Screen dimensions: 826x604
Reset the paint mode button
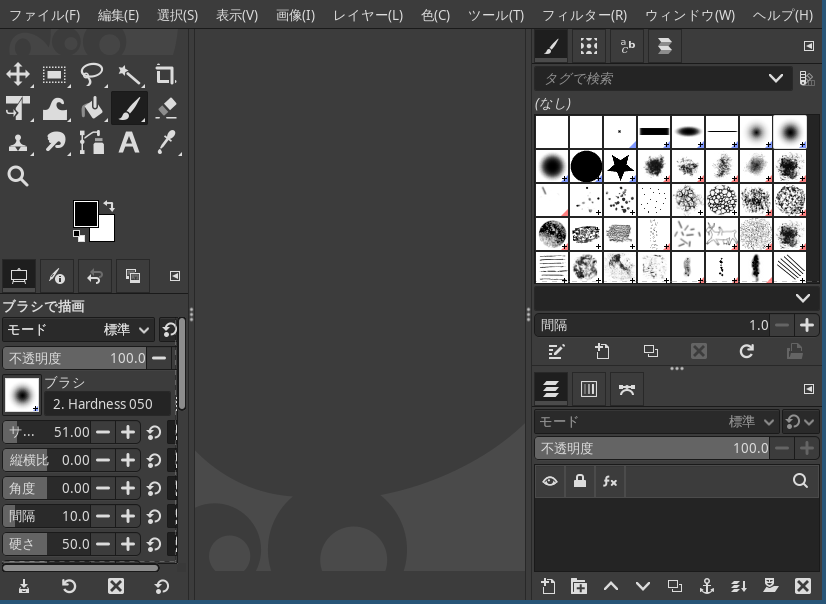(x=169, y=330)
